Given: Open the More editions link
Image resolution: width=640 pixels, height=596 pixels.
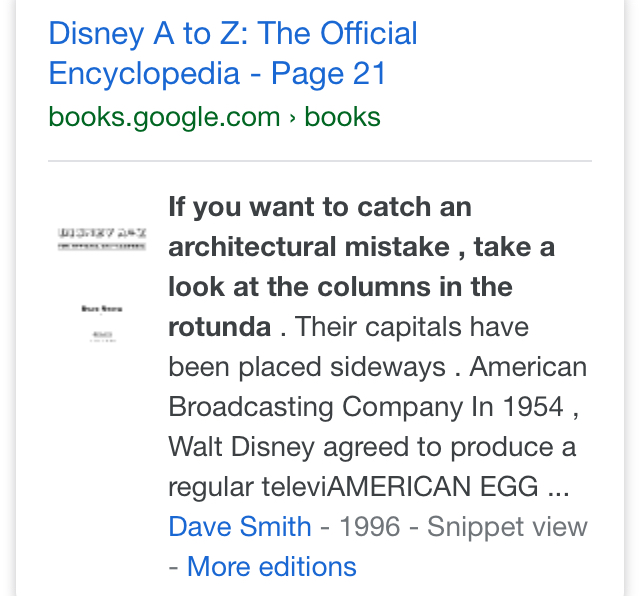Looking at the screenshot, I should pyautogui.click(x=271, y=567).
